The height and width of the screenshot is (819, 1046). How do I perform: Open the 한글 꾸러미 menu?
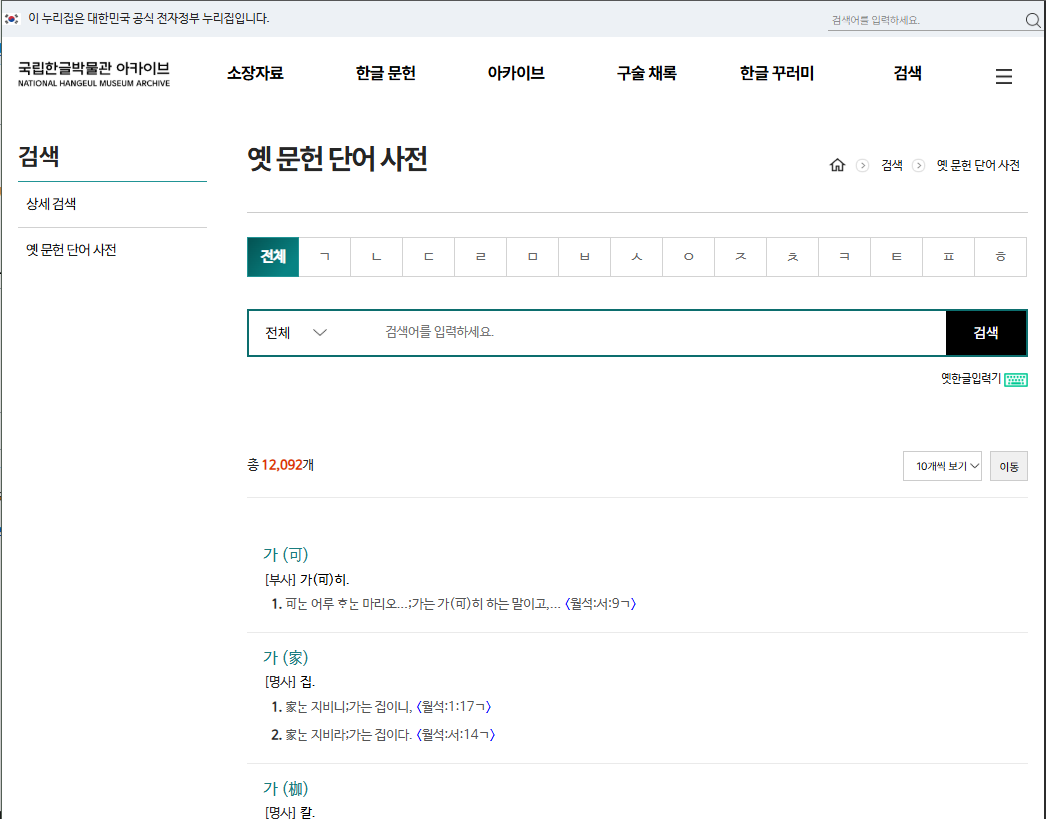click(777, 73)
